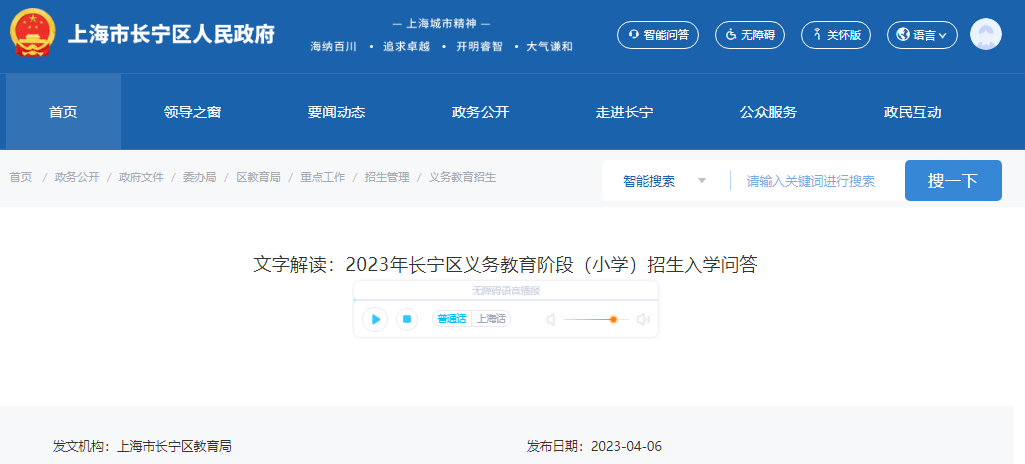This screenshot has width=1025, height=464.
Task: Play the audio narration
Action: 375,319
